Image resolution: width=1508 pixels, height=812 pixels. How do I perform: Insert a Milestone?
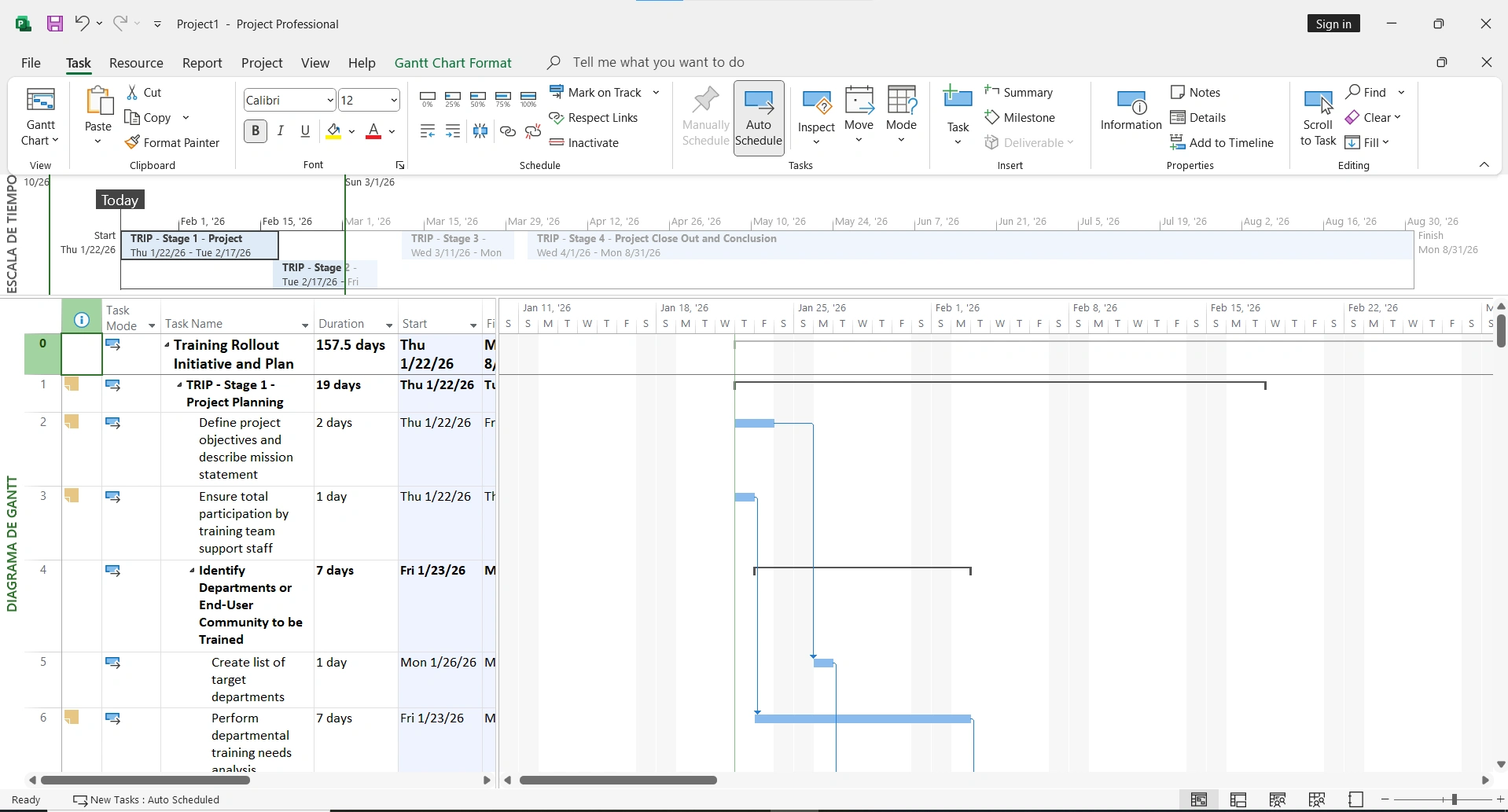[1029, 117]
